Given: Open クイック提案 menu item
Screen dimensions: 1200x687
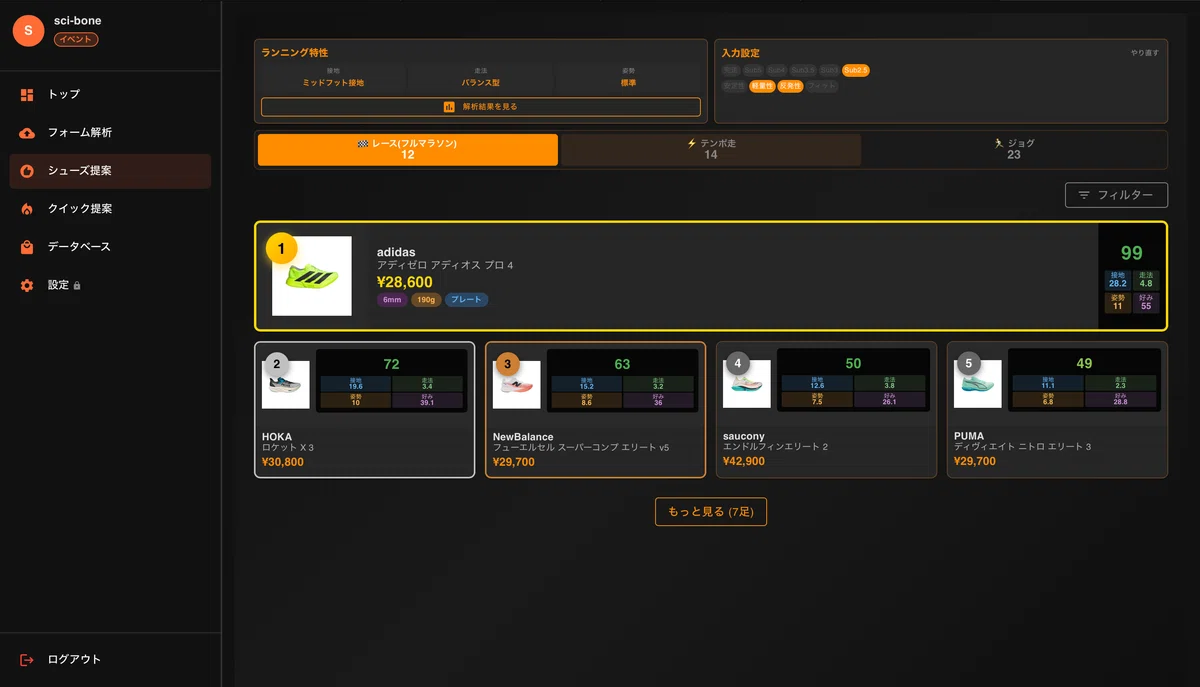Looking at the screenshot, I should (x=110, y=209).
